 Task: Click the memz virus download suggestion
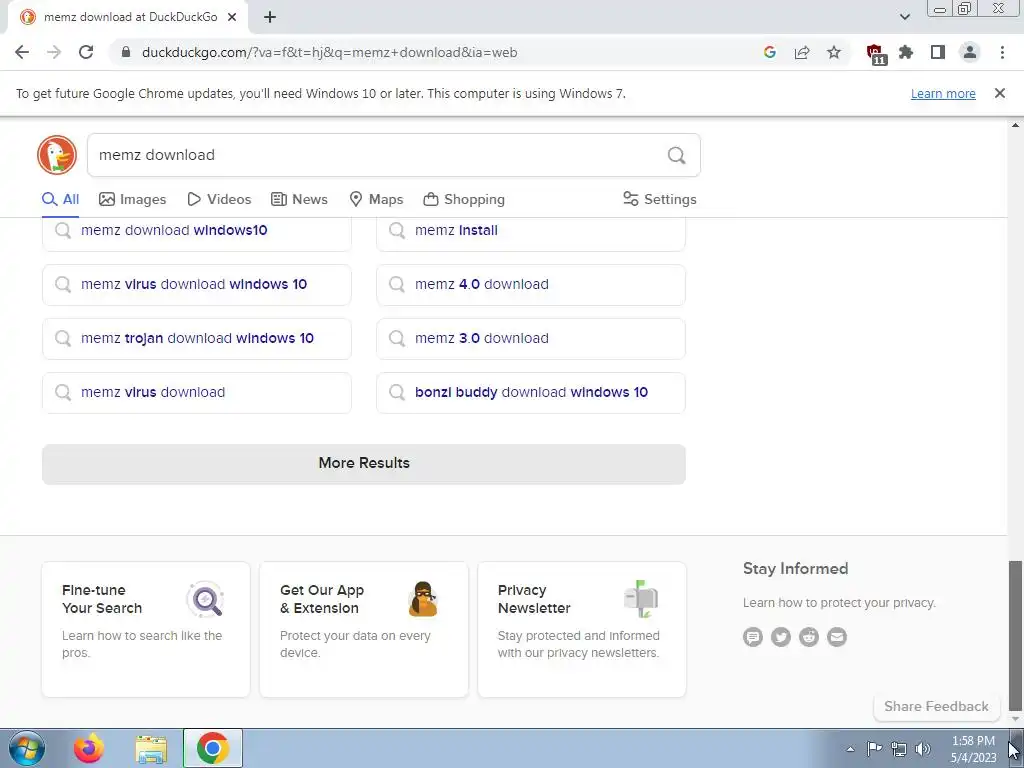point(197,392)
